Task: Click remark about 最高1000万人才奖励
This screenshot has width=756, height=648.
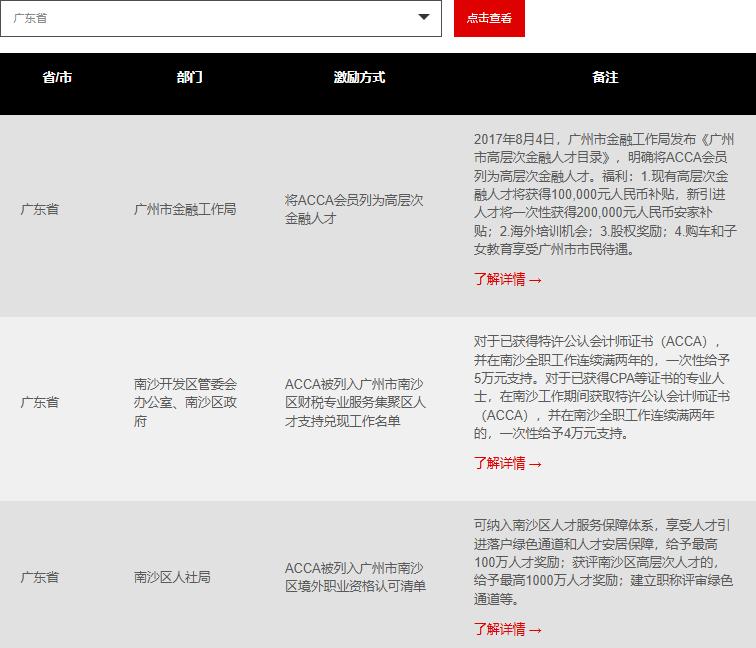Action: coord(603,562)
